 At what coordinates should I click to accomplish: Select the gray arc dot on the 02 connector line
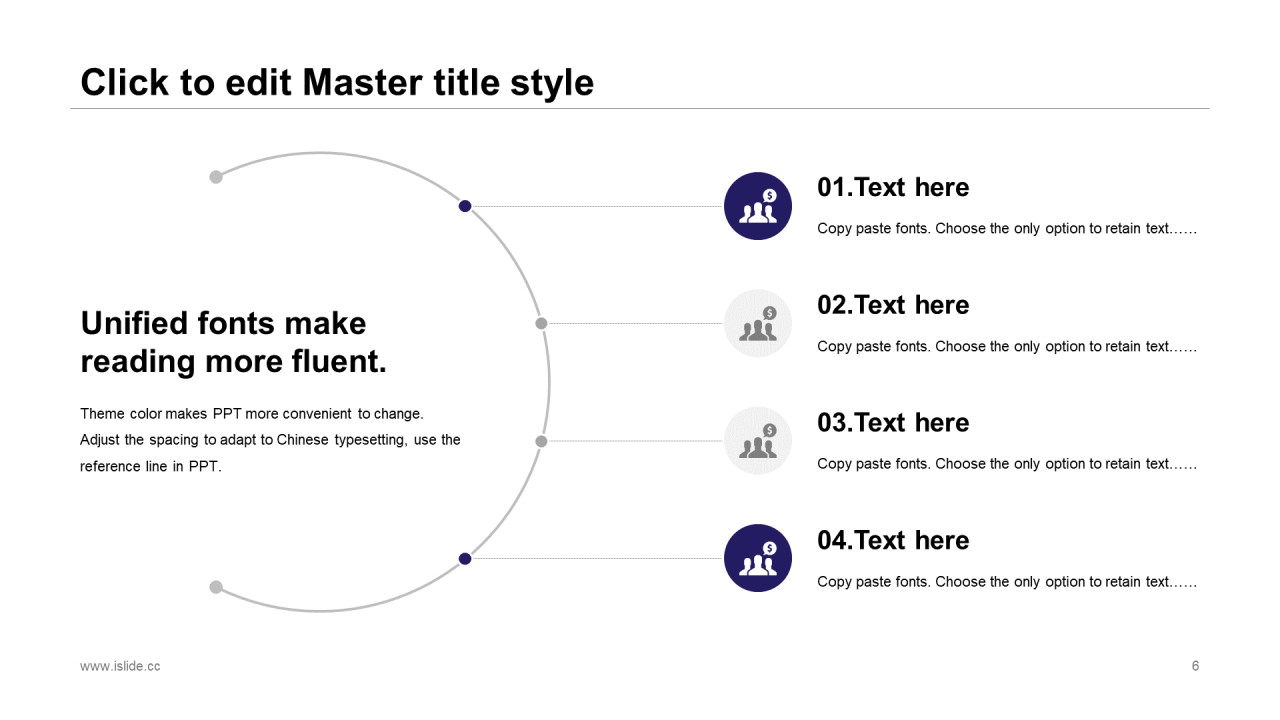tap(541, 323)
